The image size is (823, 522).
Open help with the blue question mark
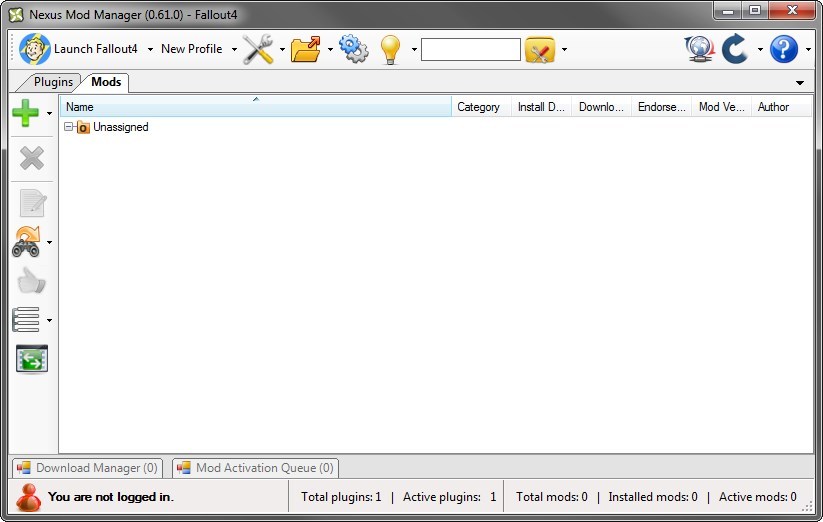784,49
